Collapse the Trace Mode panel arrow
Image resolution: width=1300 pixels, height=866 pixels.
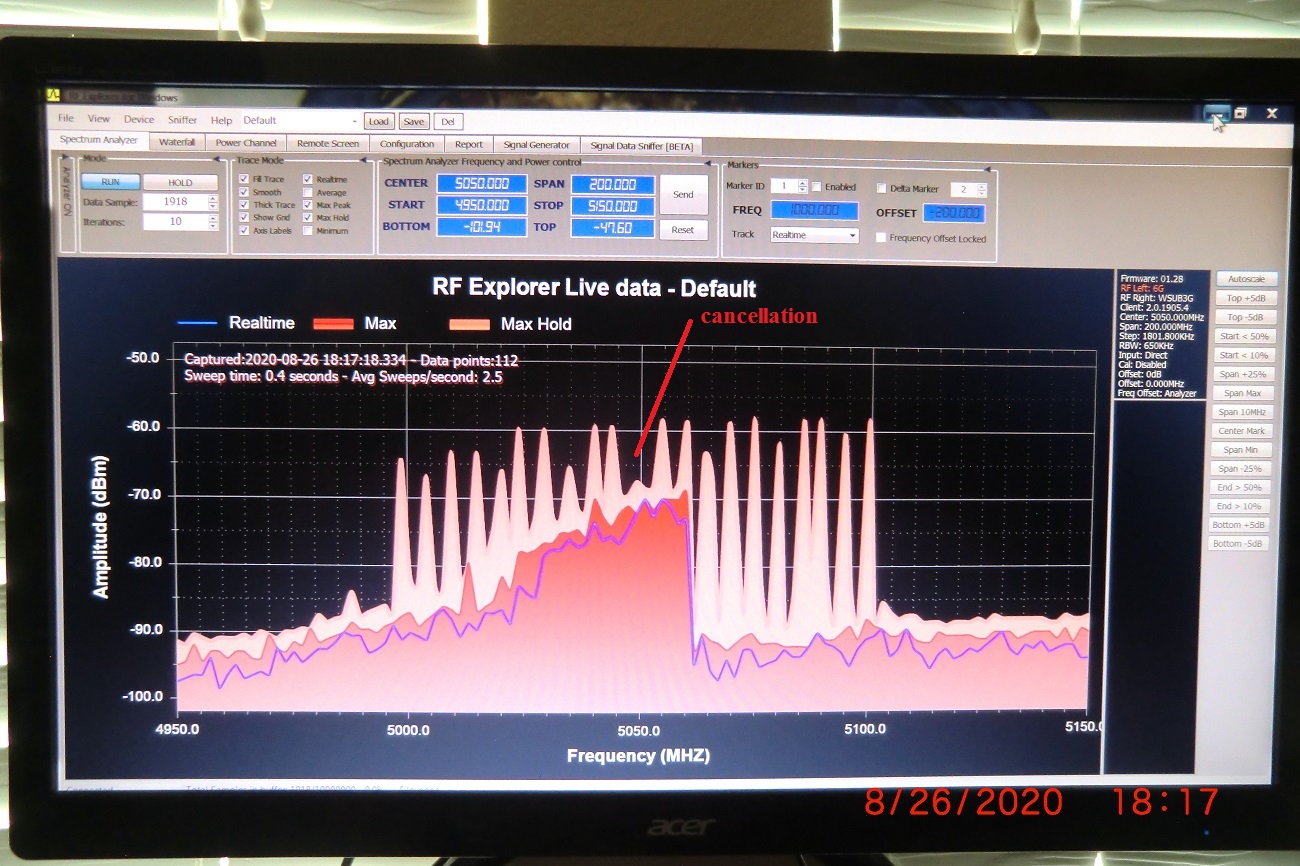361,160
